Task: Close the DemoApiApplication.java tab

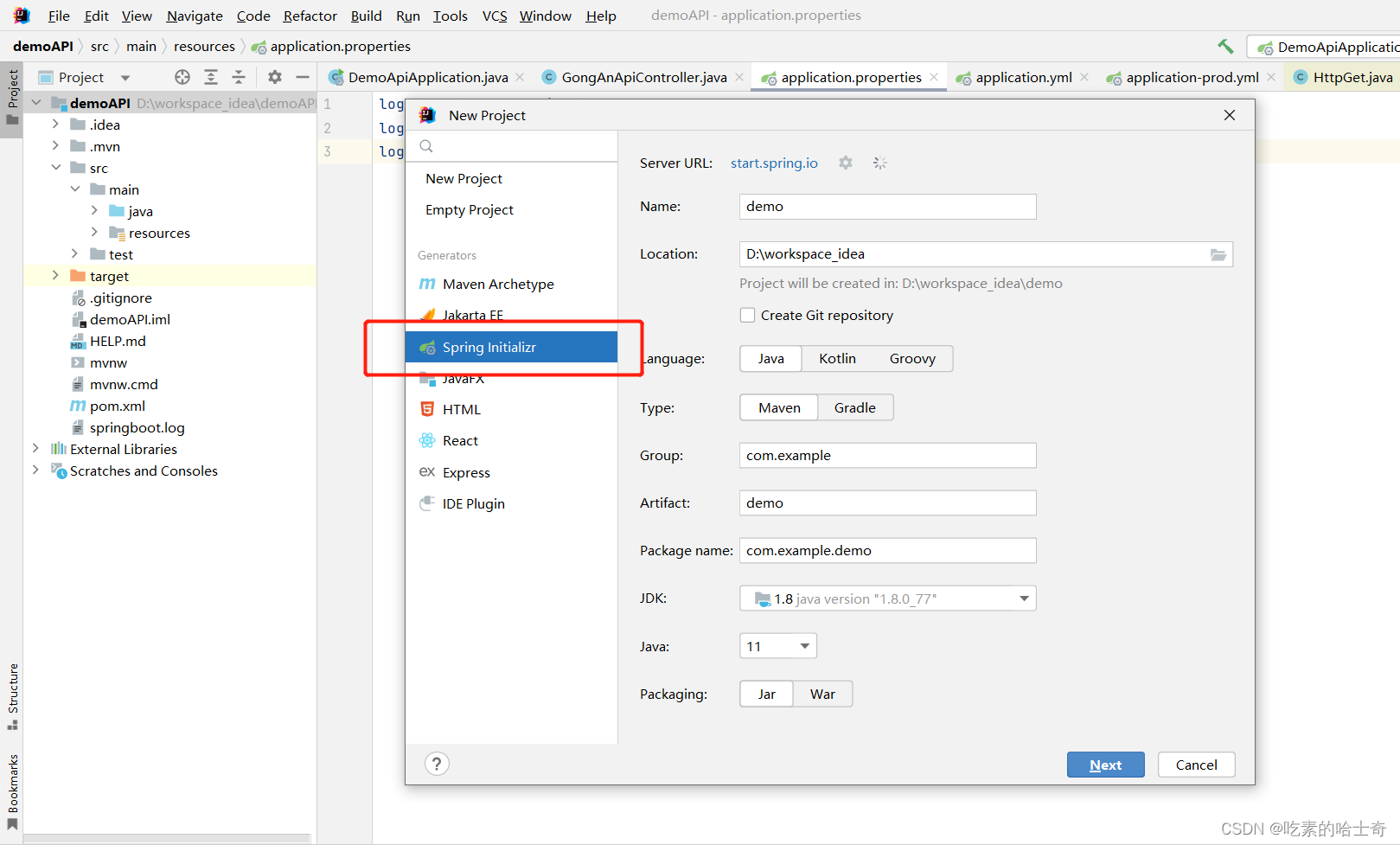Action: tap(520, 77)
